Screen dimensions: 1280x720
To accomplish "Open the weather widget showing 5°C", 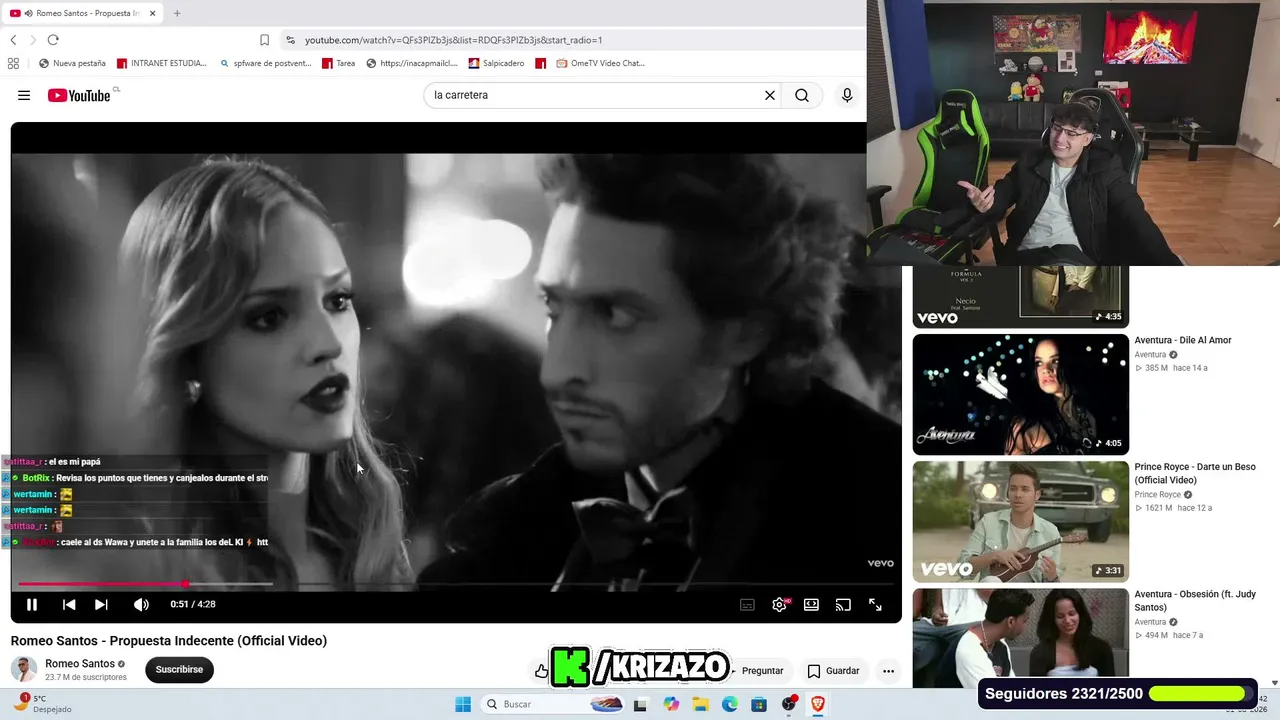I will tap(40, 703).
